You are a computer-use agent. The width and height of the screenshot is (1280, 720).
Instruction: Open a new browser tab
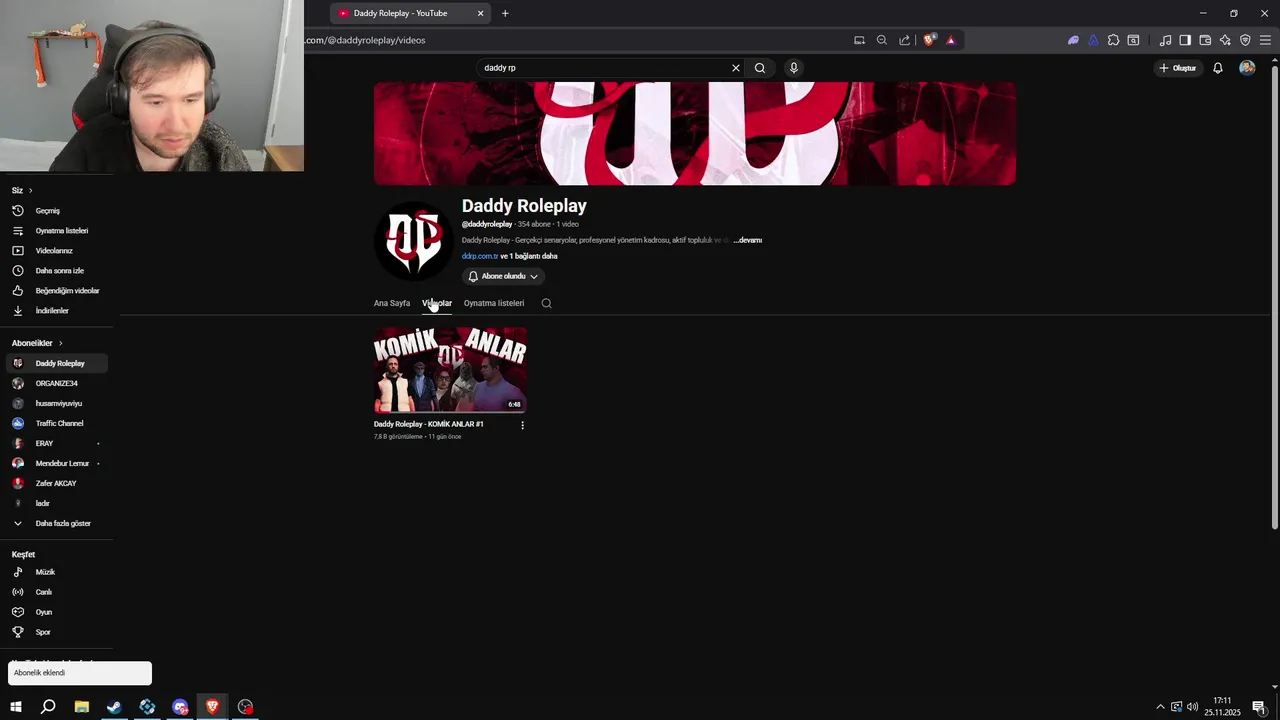[505, 13]
